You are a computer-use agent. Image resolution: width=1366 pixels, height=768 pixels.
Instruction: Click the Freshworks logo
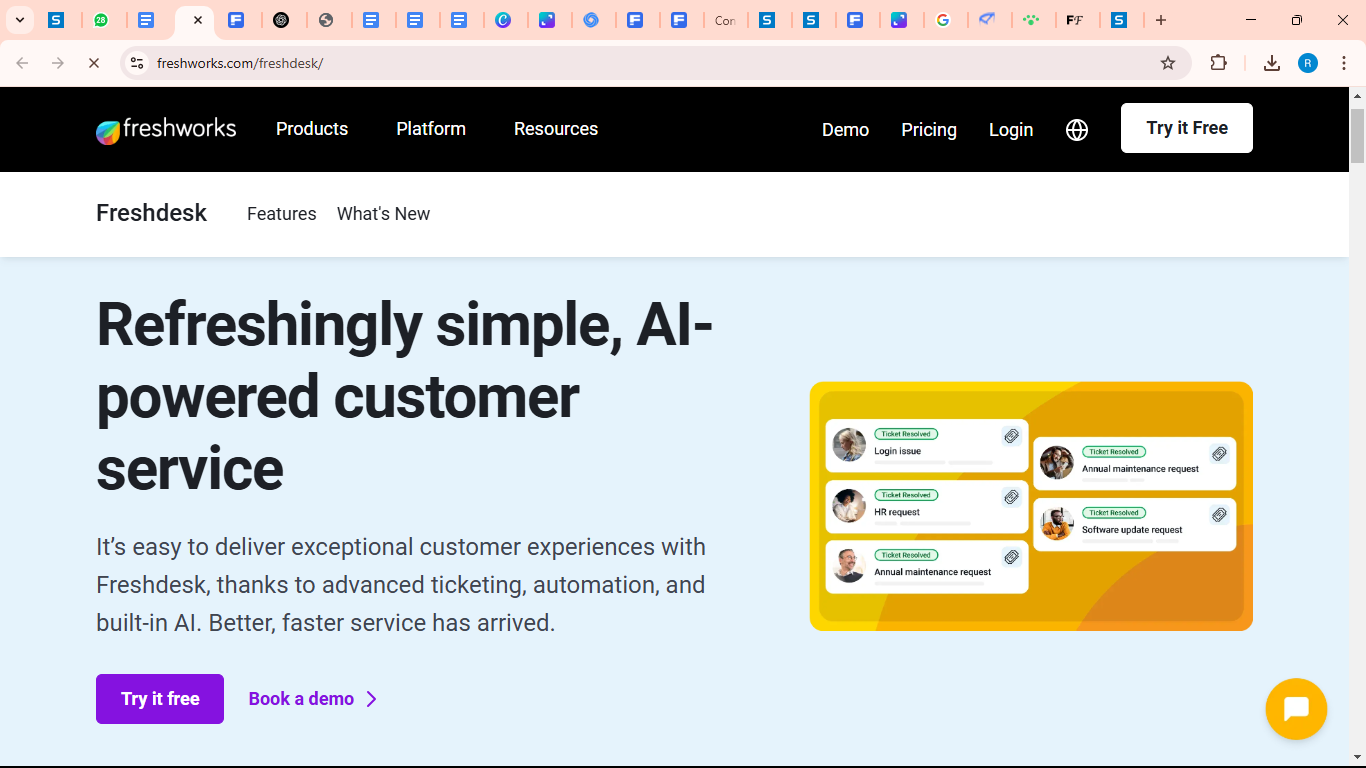[166, 129]
